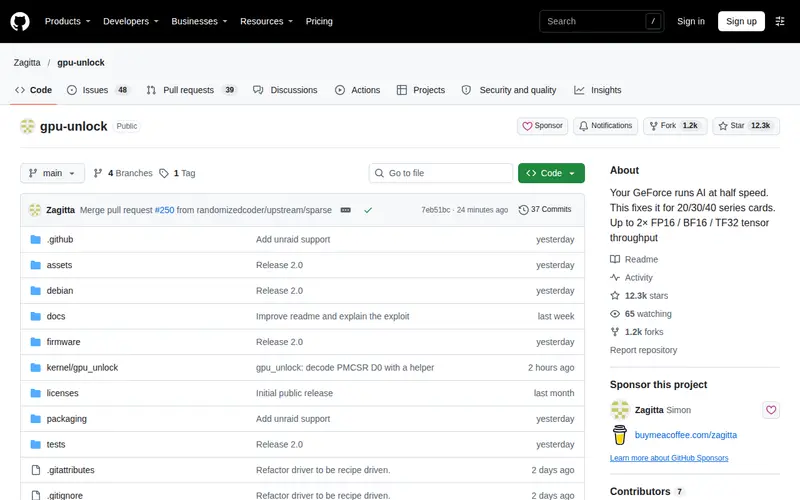Click the Notifications button

click(x=605, y=126)
